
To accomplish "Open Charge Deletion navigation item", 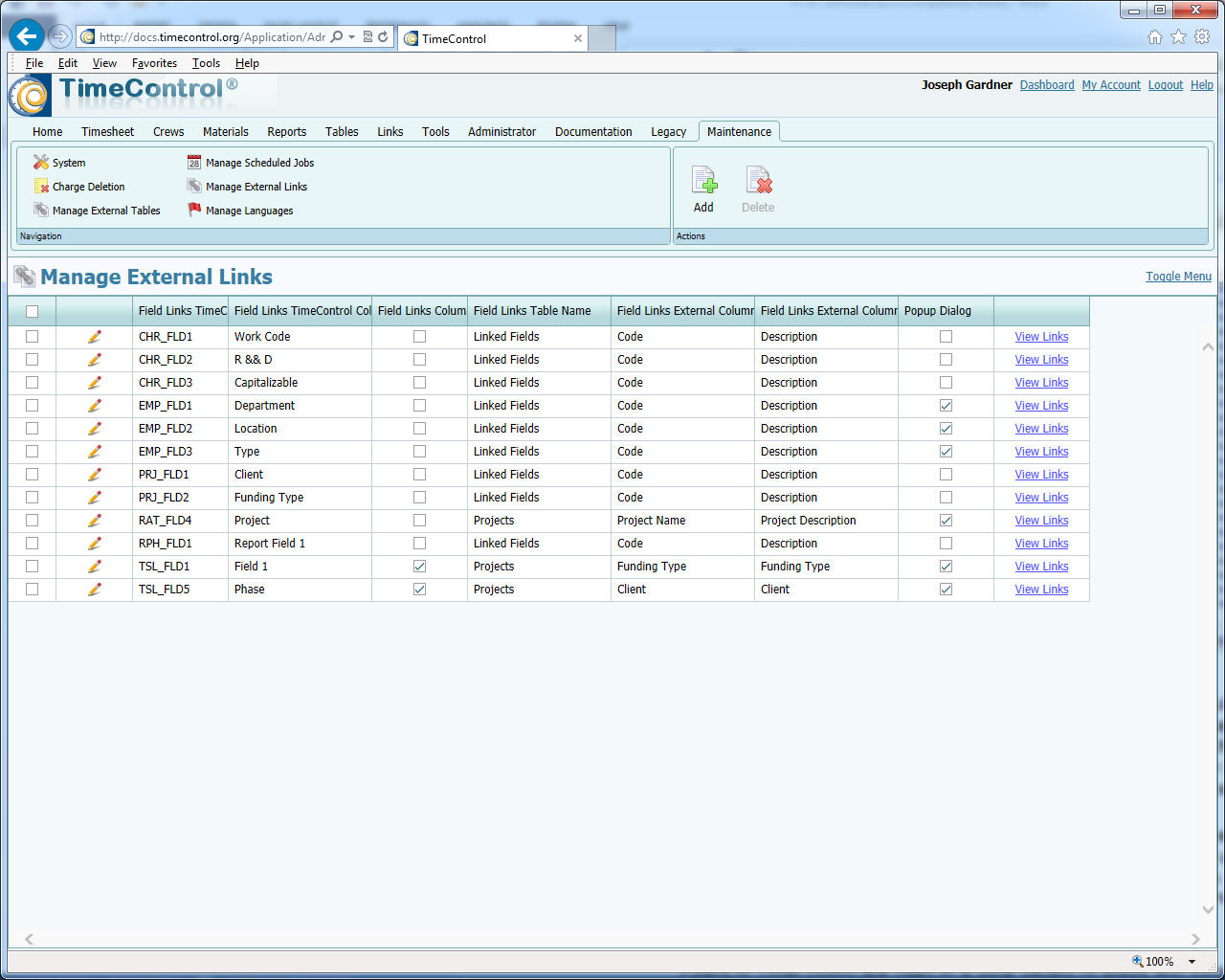I will coord(79,187).
